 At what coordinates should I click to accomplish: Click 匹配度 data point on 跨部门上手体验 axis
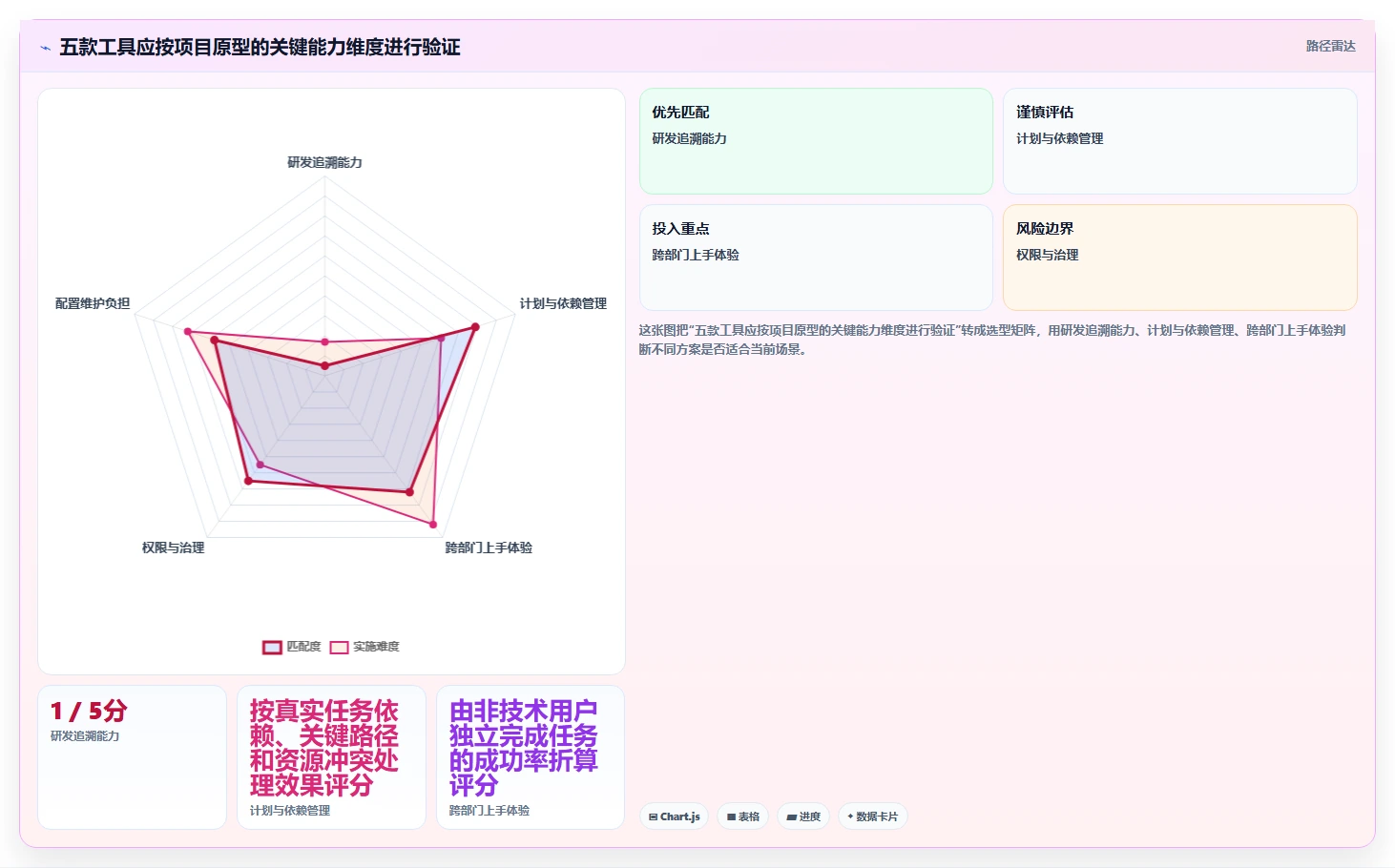pyautogui.click(x=410, y=492)
